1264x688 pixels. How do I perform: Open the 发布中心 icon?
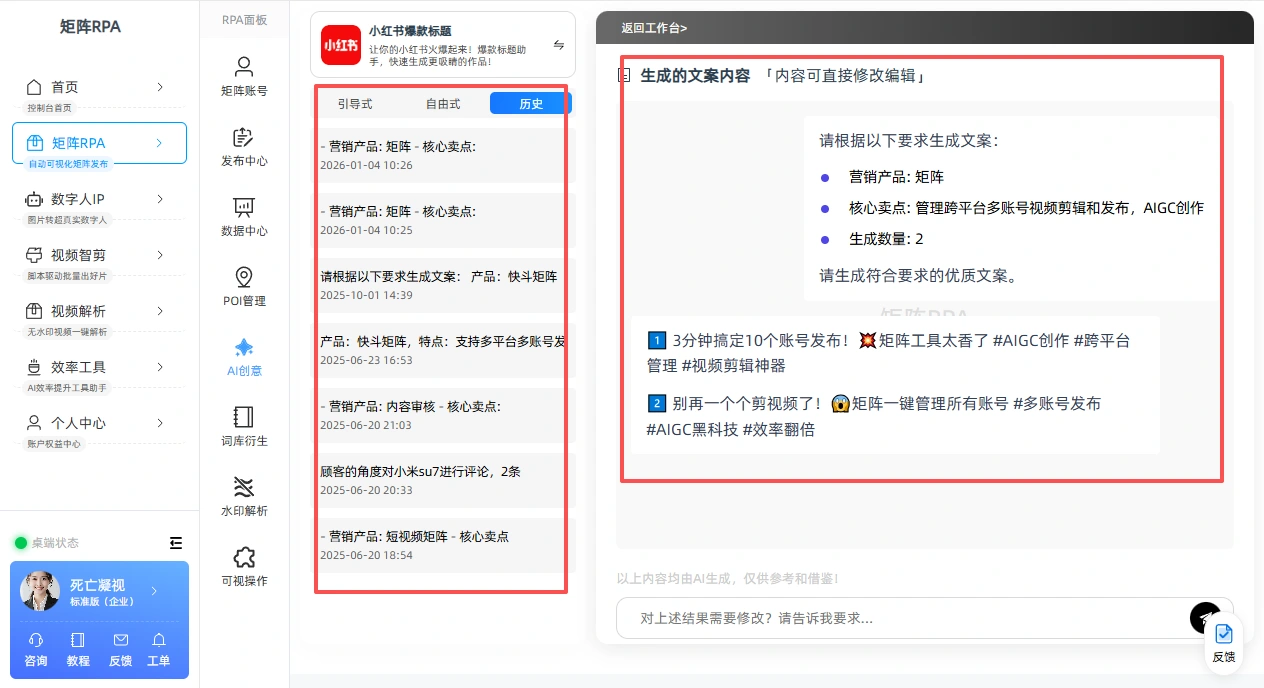(244, 137)
